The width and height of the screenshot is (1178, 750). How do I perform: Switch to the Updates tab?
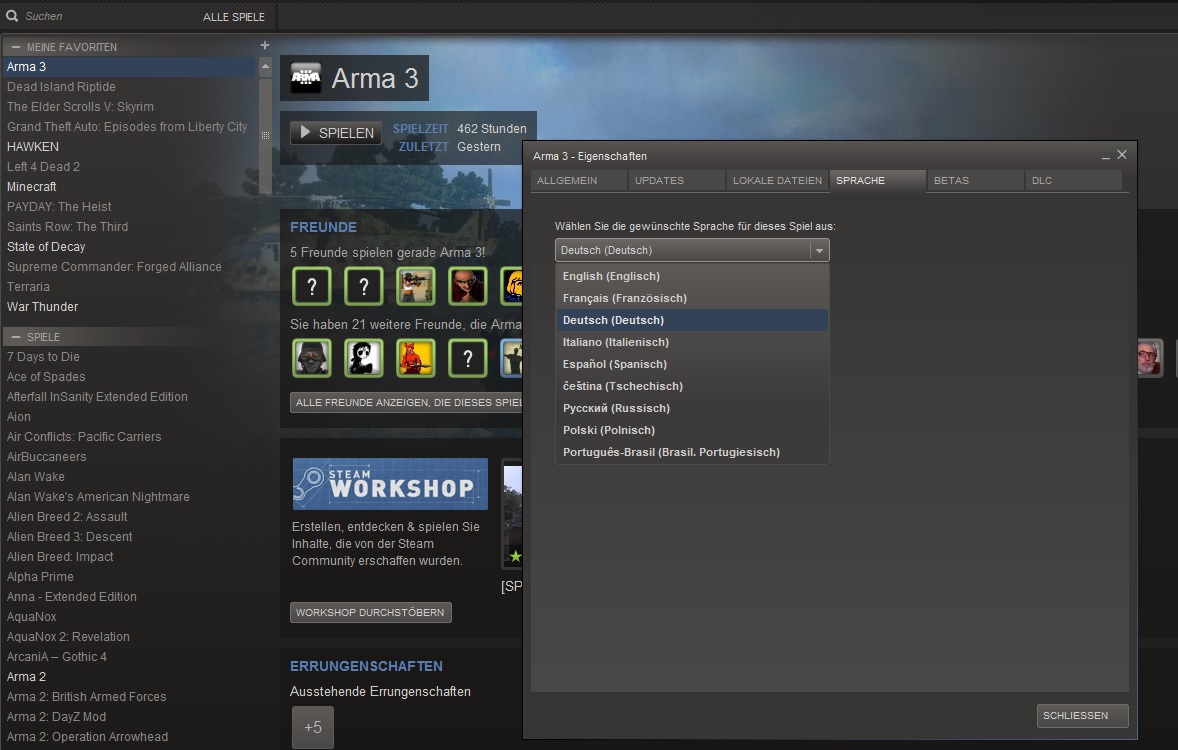click(677, 180)
